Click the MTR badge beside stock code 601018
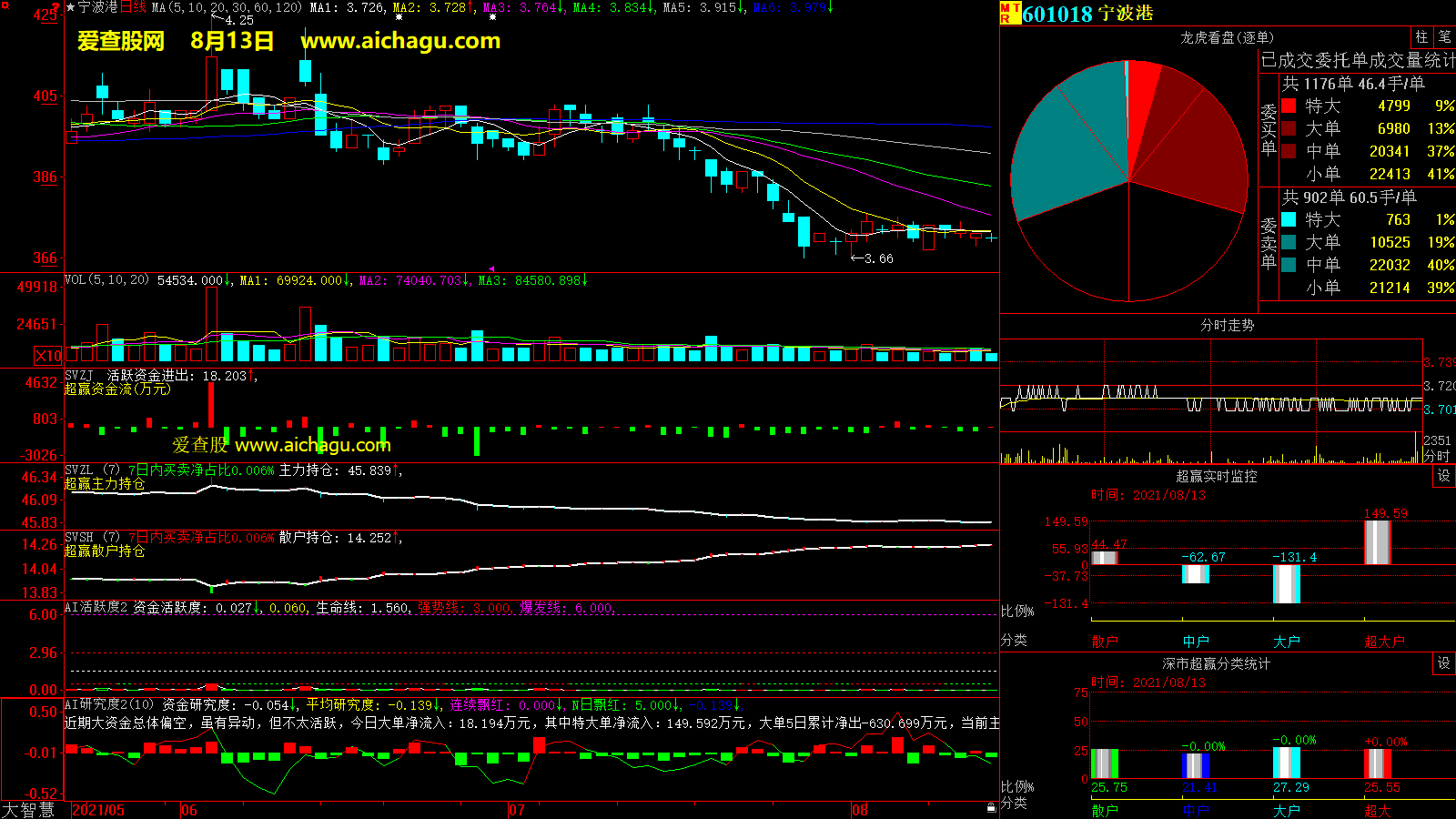1456x819 pixels. (1009, 13)
